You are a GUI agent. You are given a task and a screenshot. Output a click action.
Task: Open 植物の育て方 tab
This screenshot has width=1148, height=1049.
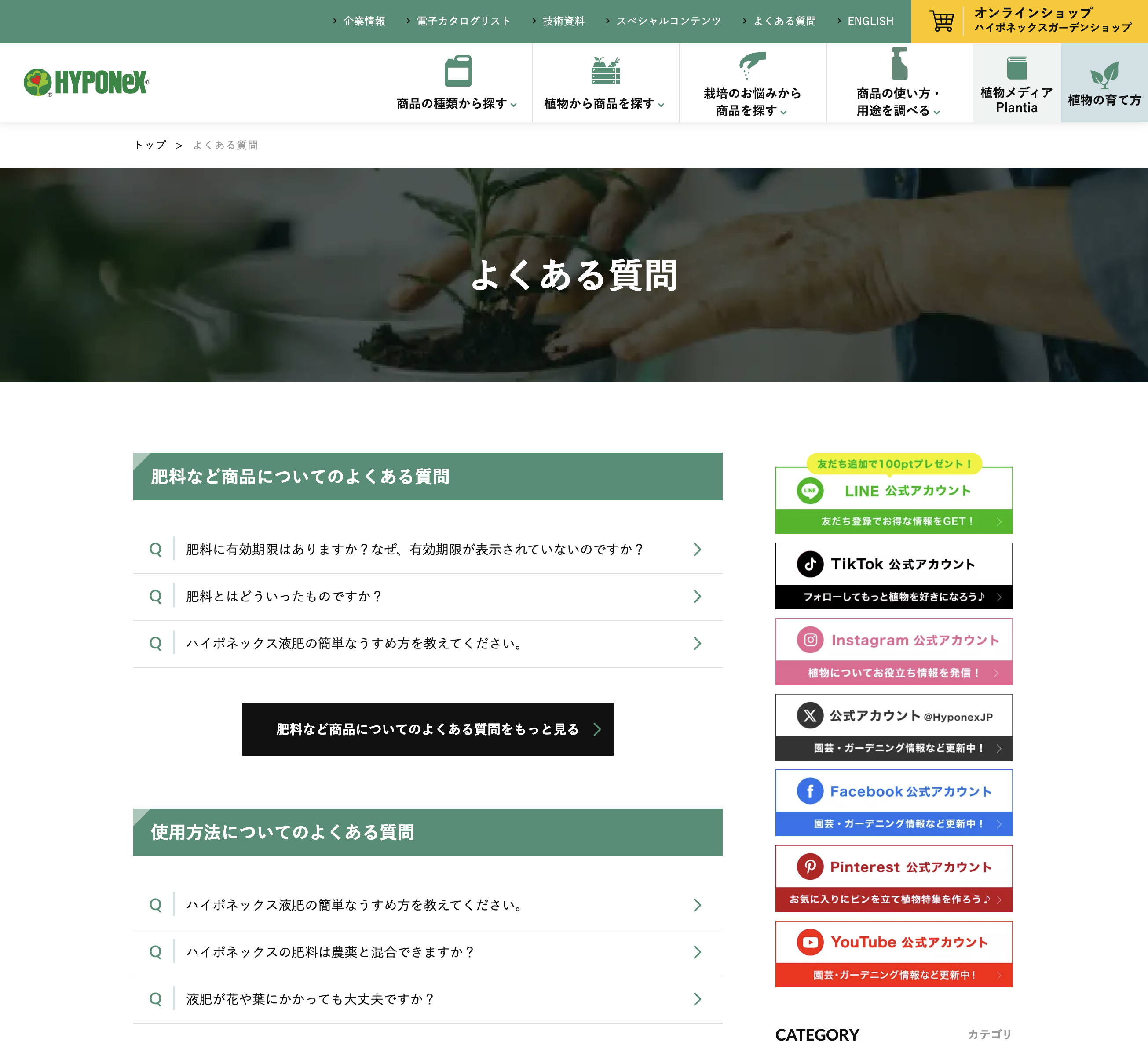coord(1104,83)
